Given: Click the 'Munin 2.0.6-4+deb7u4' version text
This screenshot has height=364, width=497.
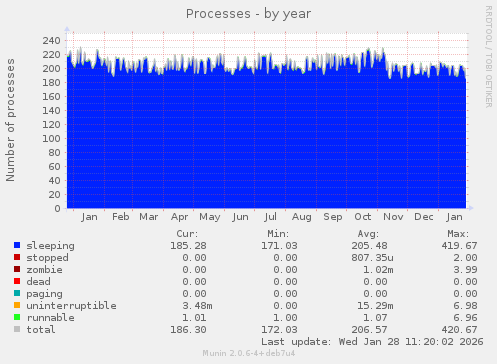Looking at the screenshot, I should 249,353.
